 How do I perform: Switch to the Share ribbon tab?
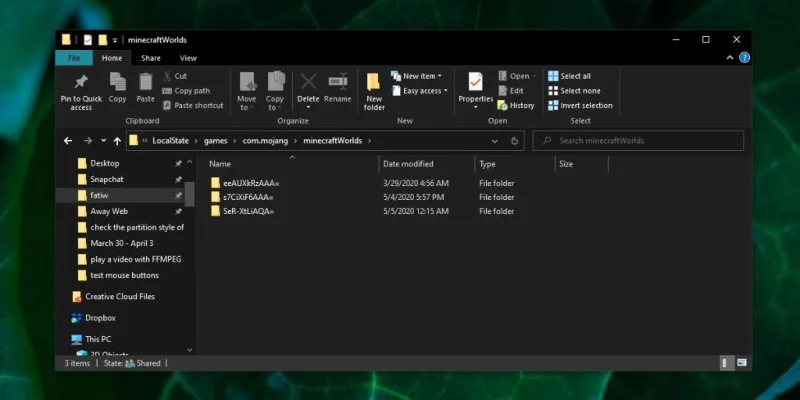coord(151,58)
